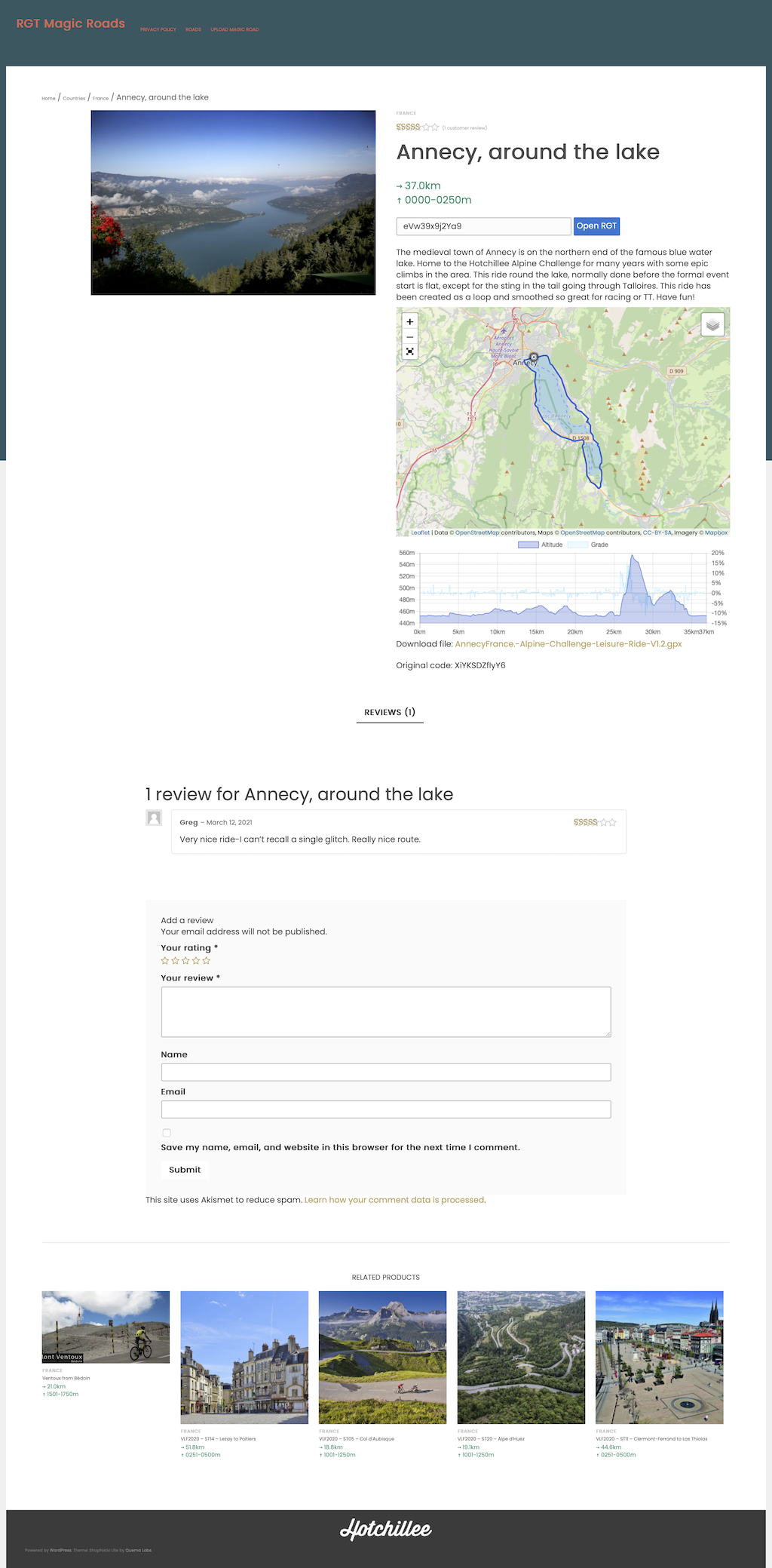Screen dimensions: 772x1568
Task: Open the WordPress footer link
Action: [x=60, y=1551]
